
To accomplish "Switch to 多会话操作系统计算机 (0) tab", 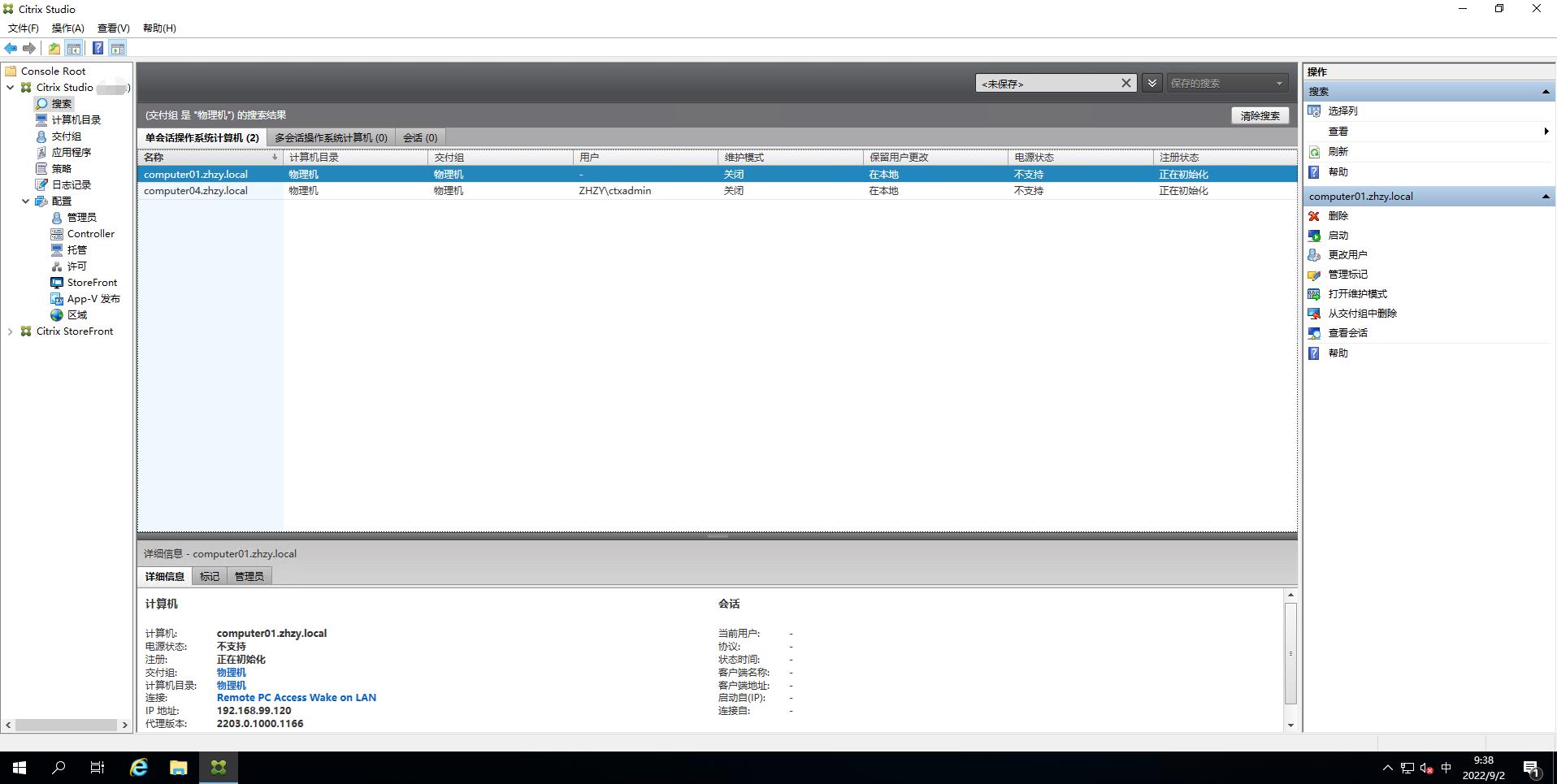I will click(x=331, y=137).
